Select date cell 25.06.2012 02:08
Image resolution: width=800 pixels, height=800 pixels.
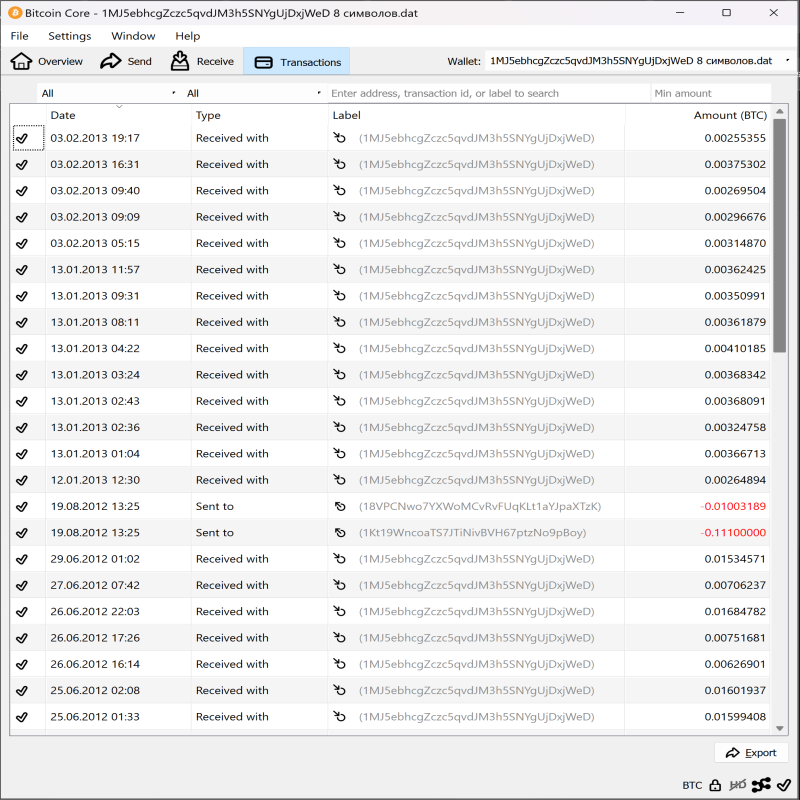coord(95,690)
